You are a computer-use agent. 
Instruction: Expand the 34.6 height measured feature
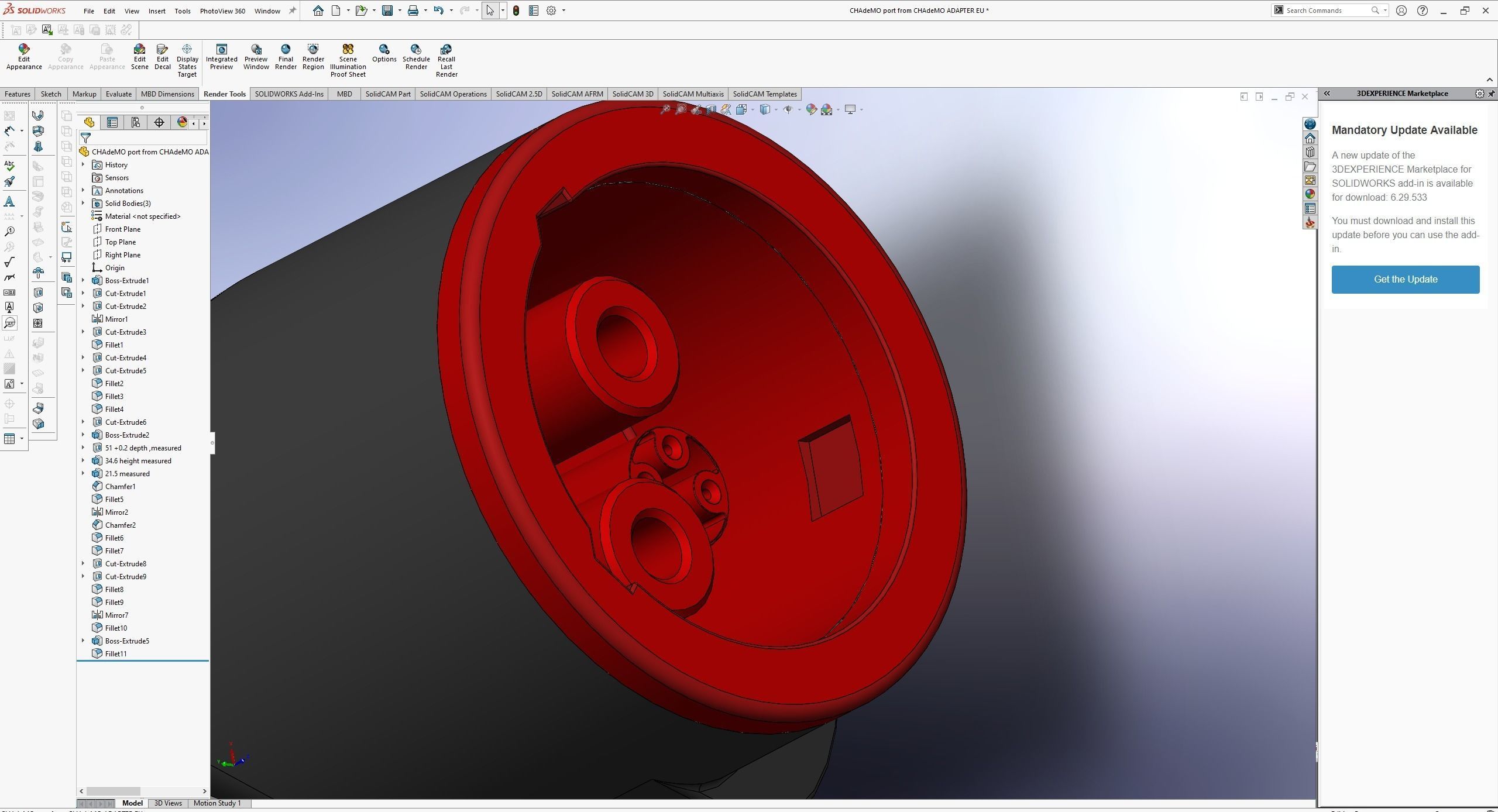point(83,461)
